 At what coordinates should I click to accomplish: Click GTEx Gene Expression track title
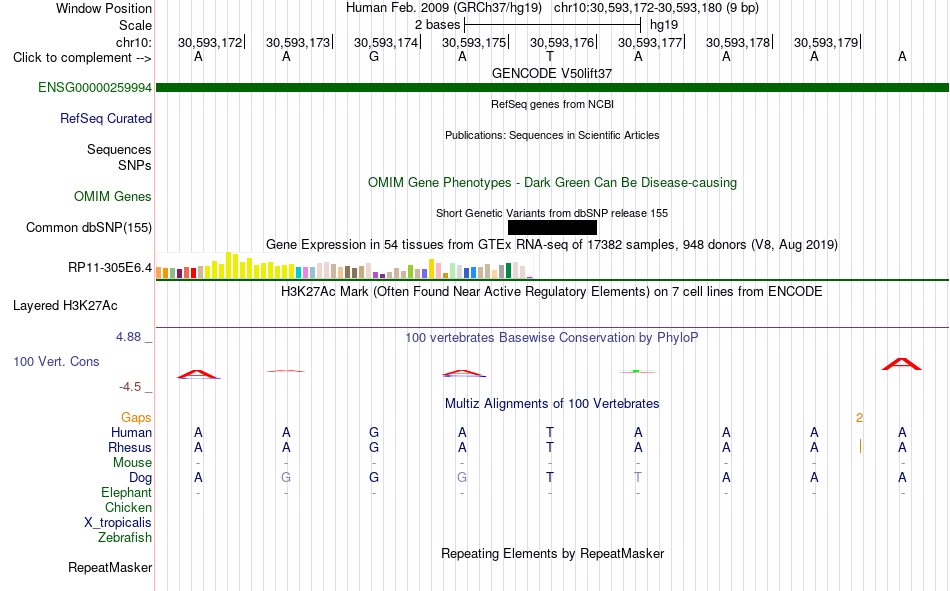click(552, 244)
